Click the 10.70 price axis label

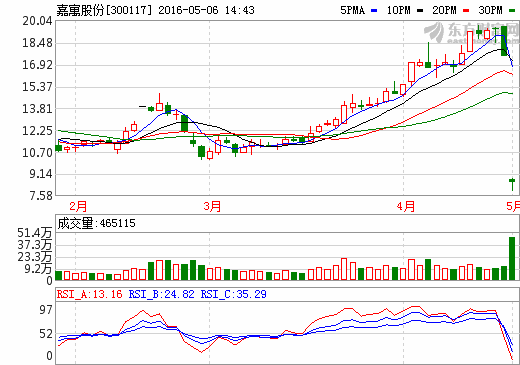coord(37,153)
